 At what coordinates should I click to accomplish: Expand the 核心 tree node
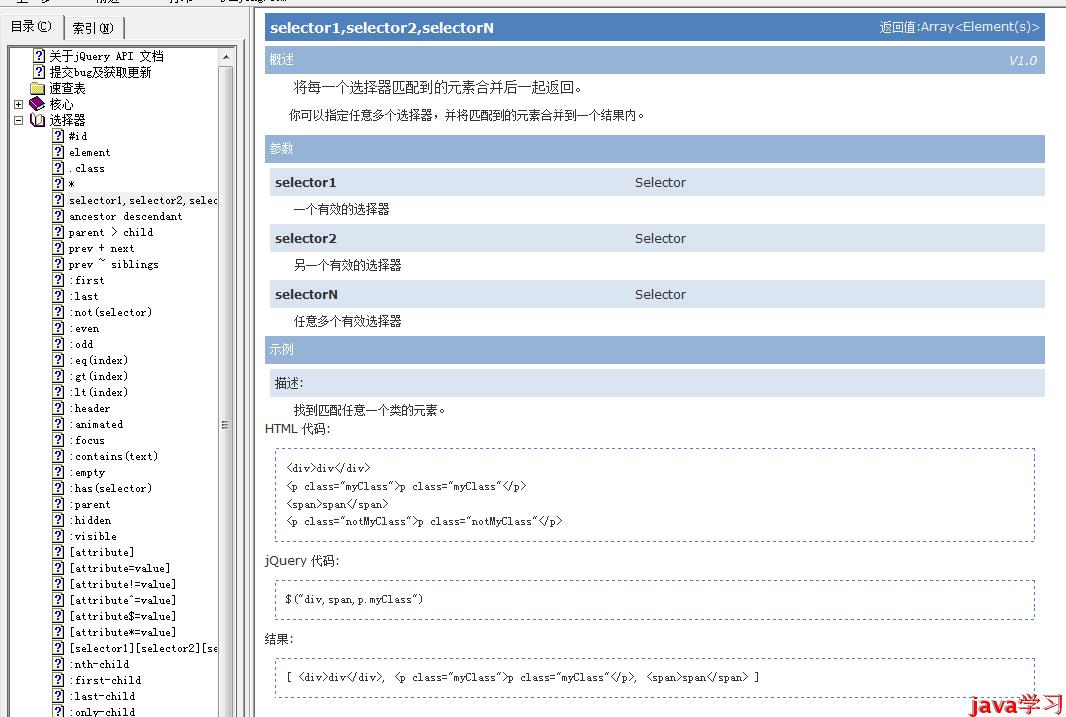click(x=18, y=105)
